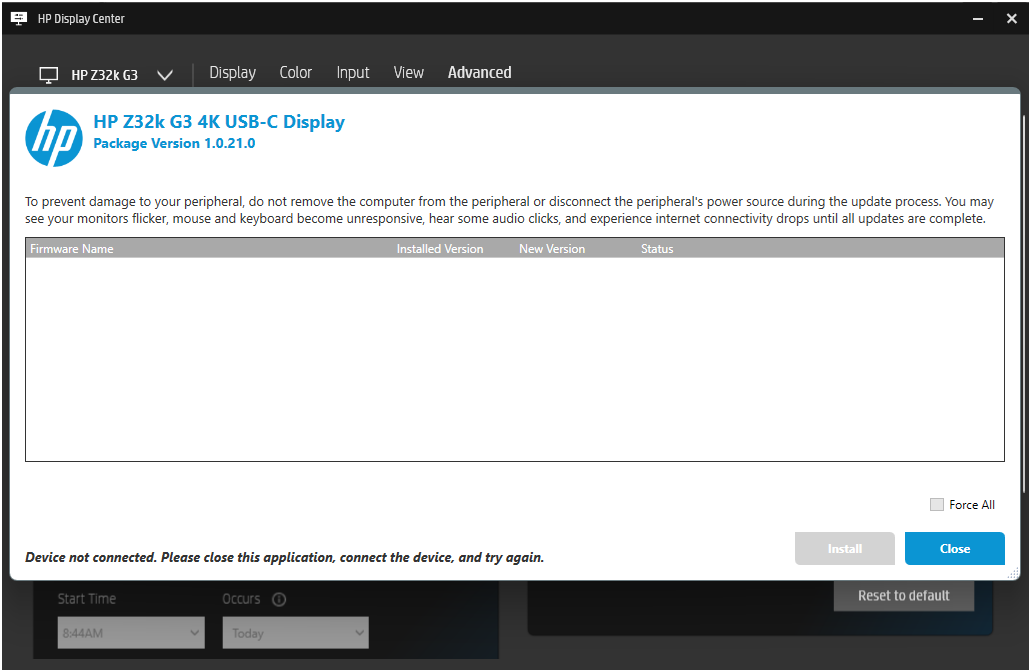The width and height of the screenshot is (1031, 672).
Task: Click the HP Display Center title bar icon
Action: click(19, 17)
